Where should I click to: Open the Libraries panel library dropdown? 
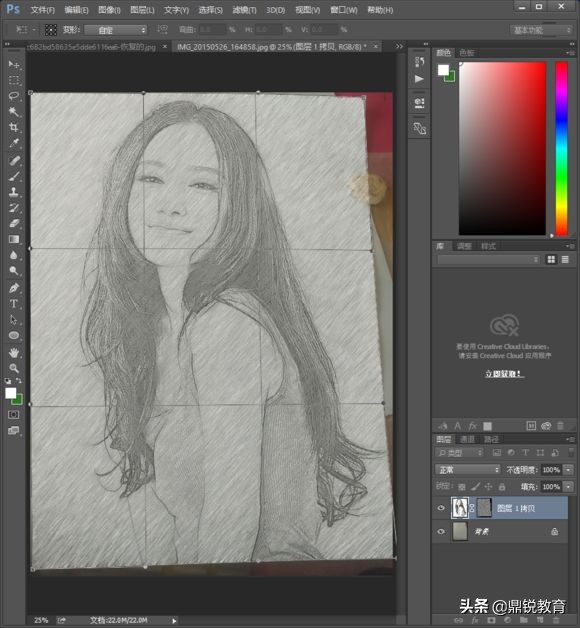(x=489, y=260)
